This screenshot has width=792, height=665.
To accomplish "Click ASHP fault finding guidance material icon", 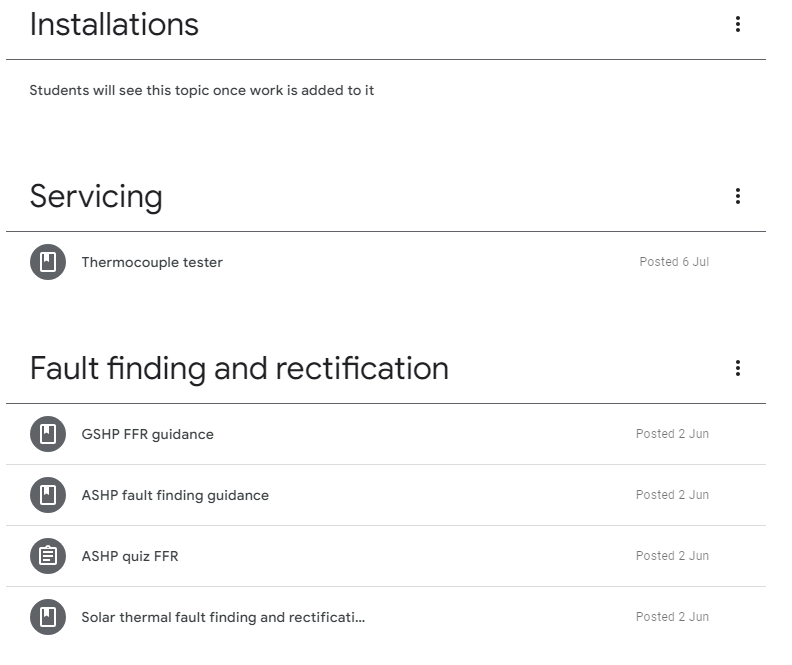I will [x=48, y=495].
